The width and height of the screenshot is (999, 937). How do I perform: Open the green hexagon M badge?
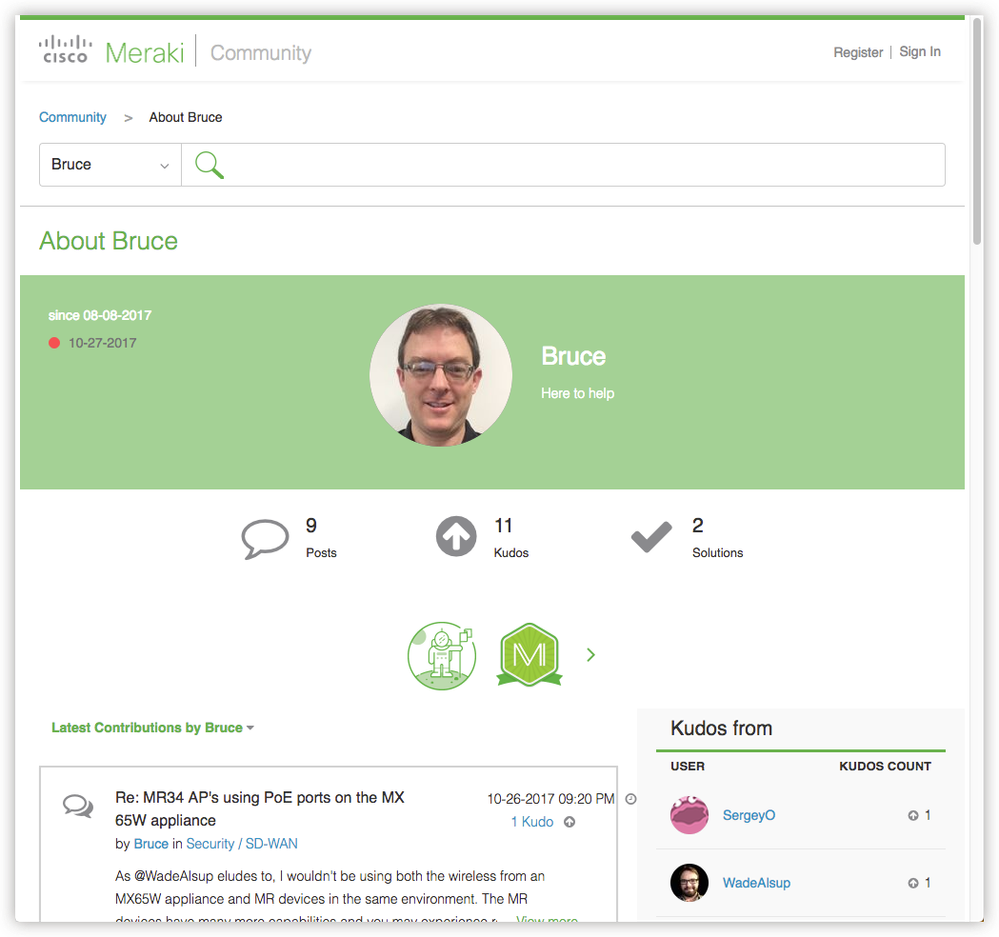[x=529, y=655]
